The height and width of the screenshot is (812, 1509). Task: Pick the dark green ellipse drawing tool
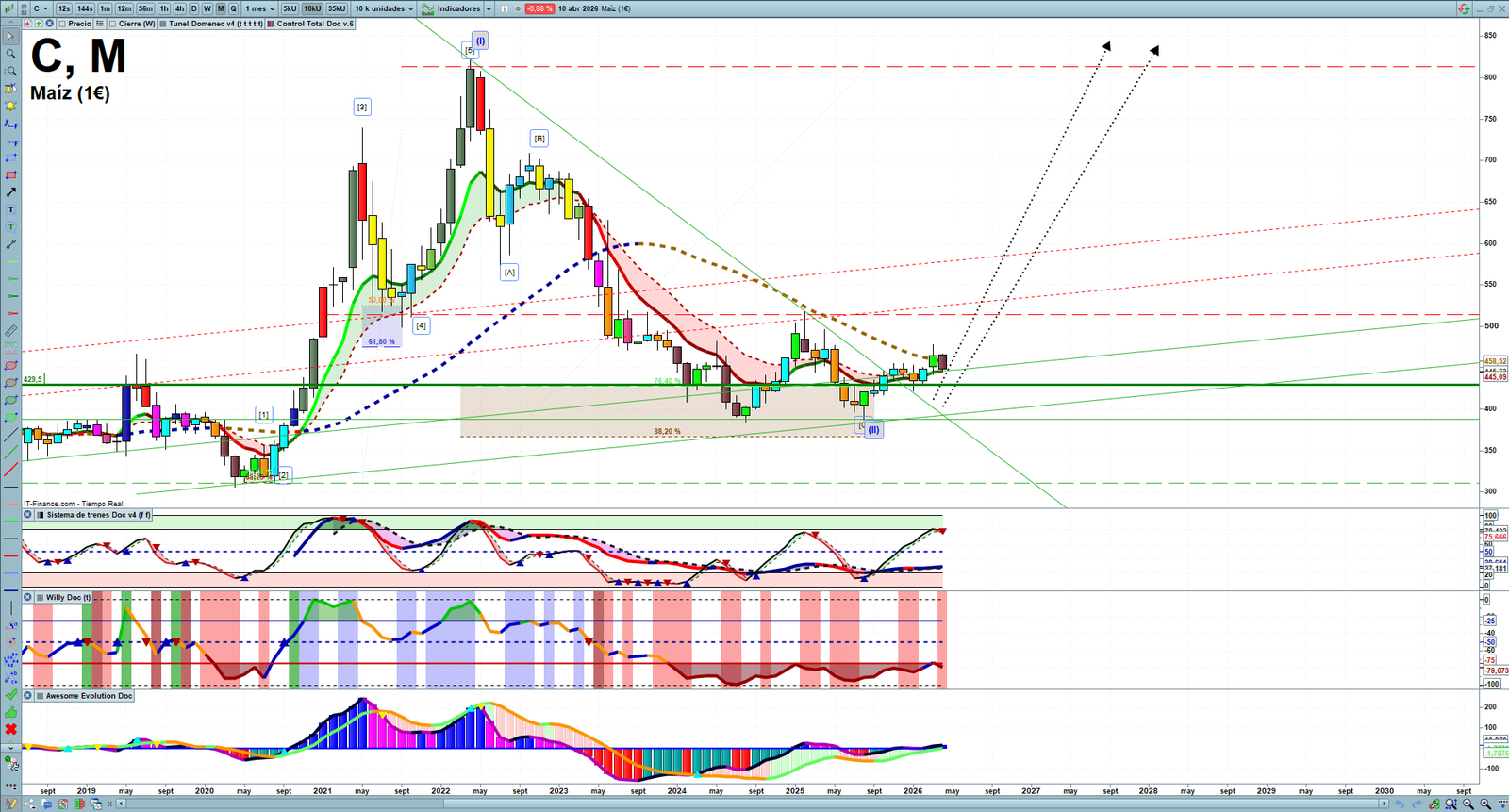click(x=10, y=400)
